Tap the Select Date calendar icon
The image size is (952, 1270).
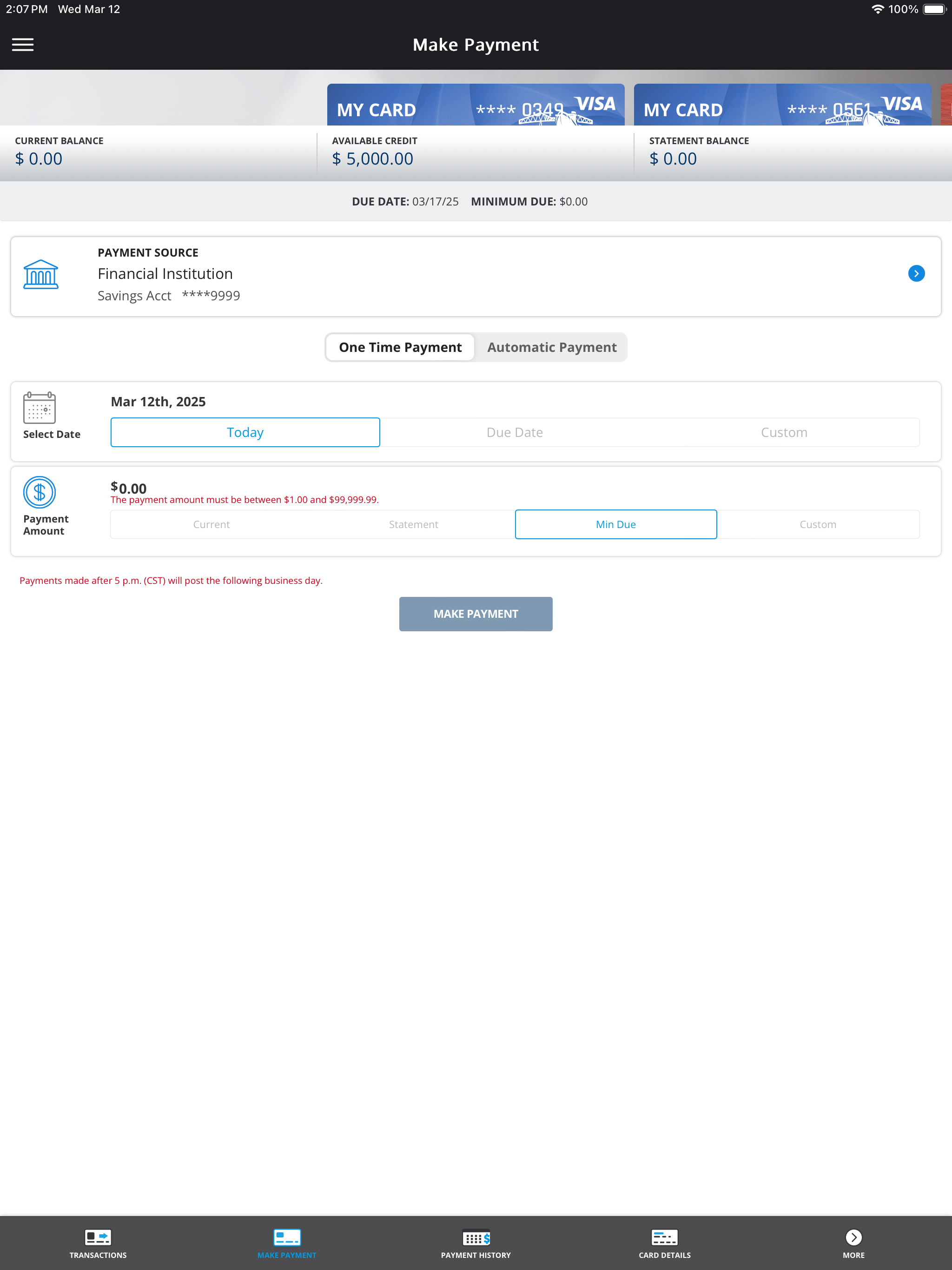[x=39, y=408]
